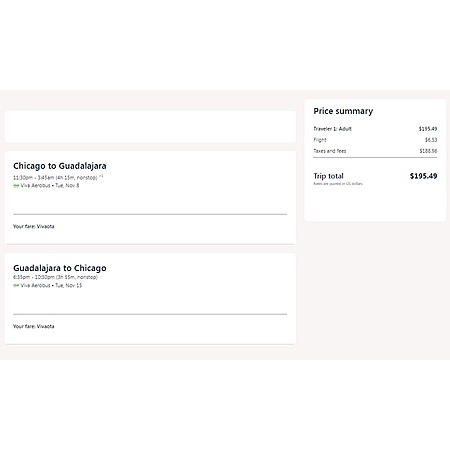450x450 pixels.
Task: Open the Tue, Nov 15 airline and date line
Action: coord(47,285)
